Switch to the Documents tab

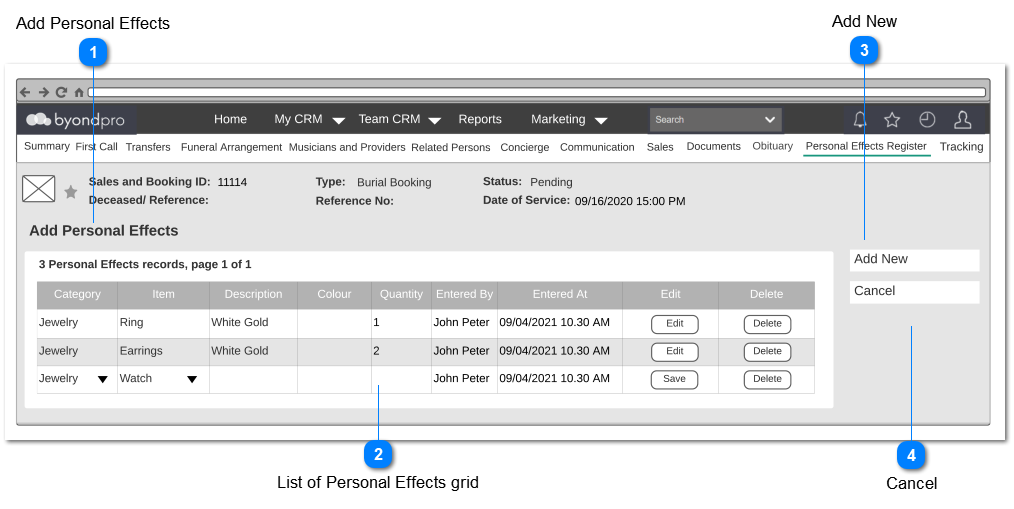[714, 147]
